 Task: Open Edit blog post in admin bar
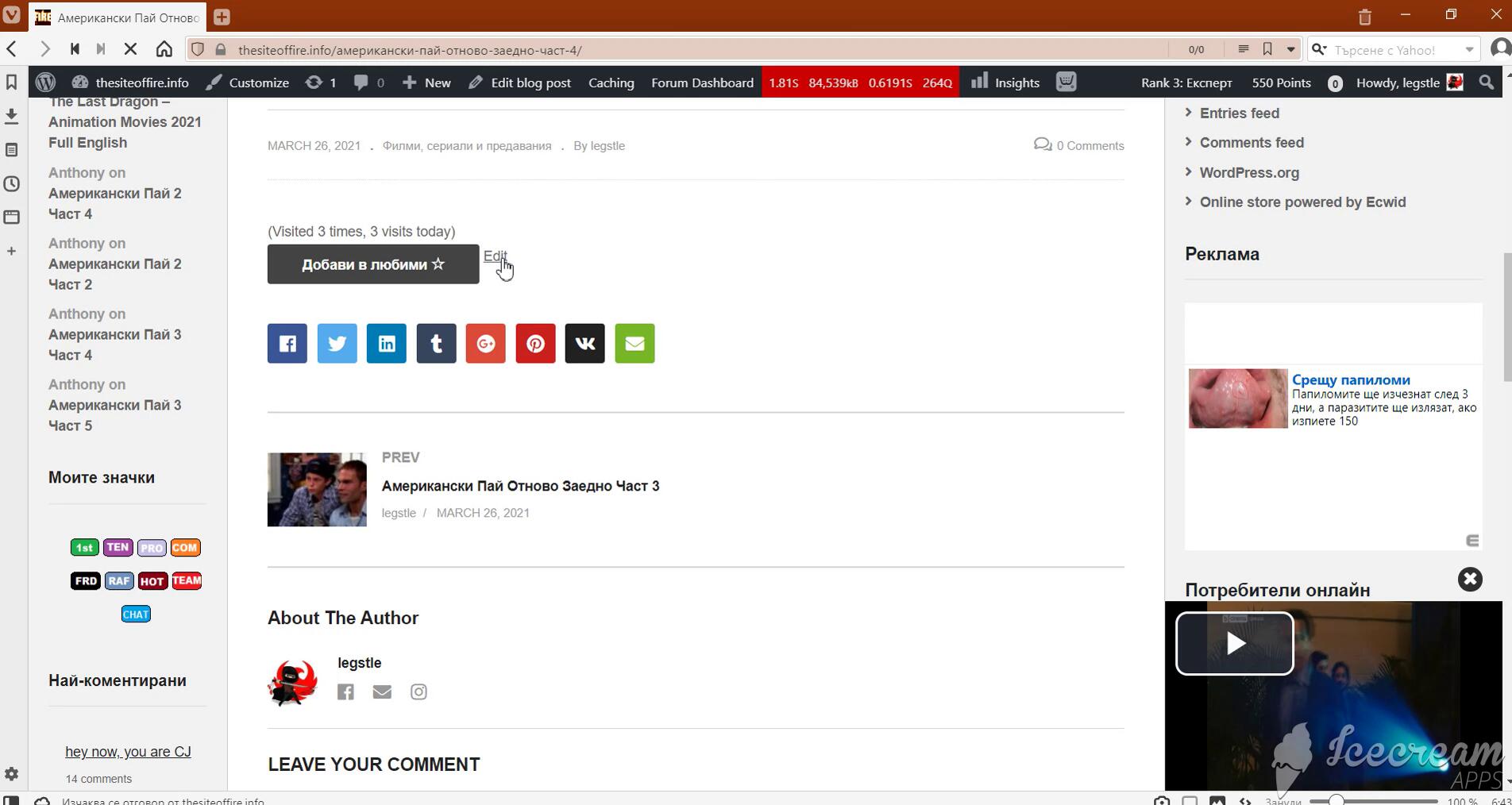(520, 83)
